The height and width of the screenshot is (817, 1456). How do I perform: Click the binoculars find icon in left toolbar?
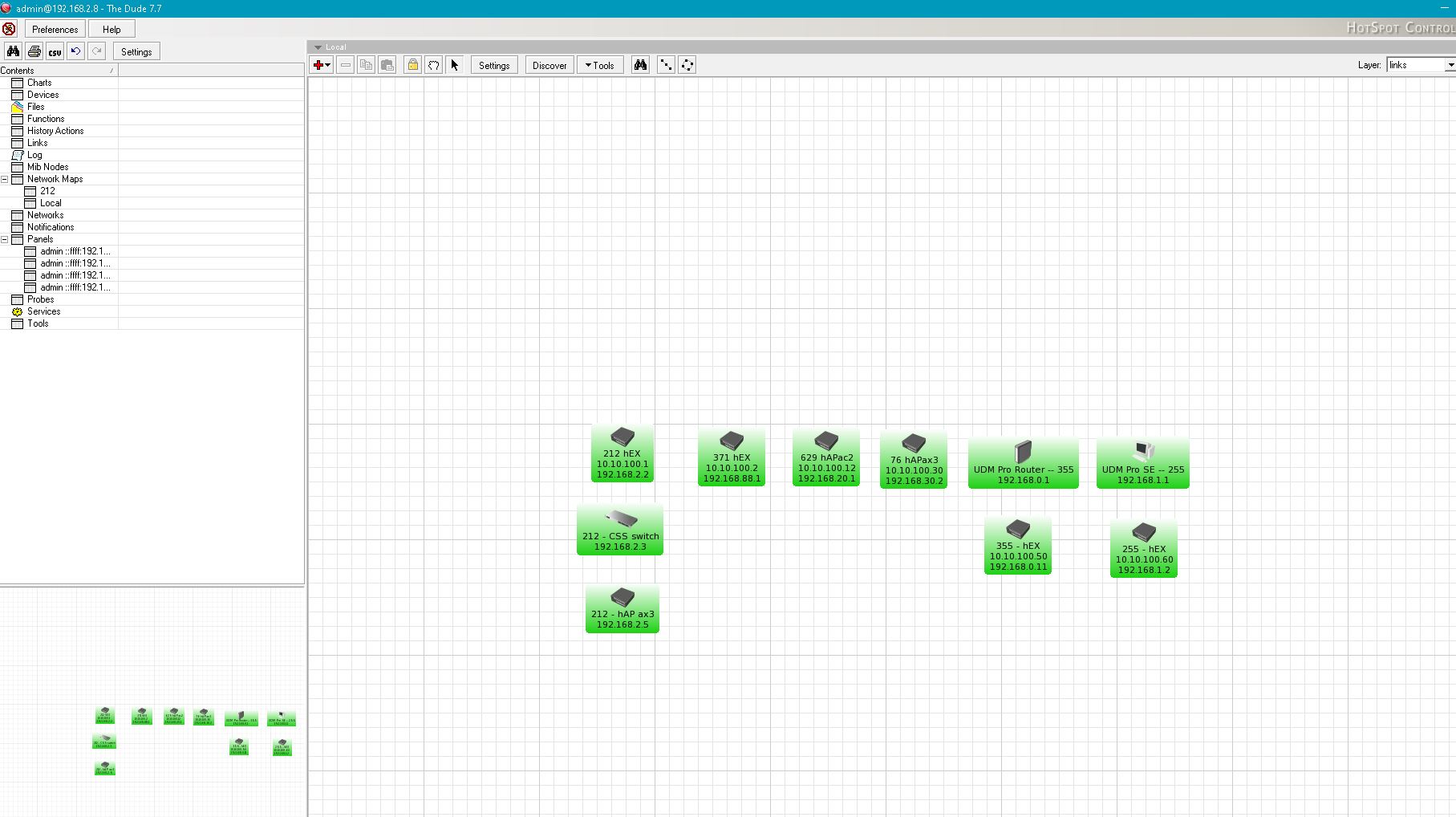[13, 51]
